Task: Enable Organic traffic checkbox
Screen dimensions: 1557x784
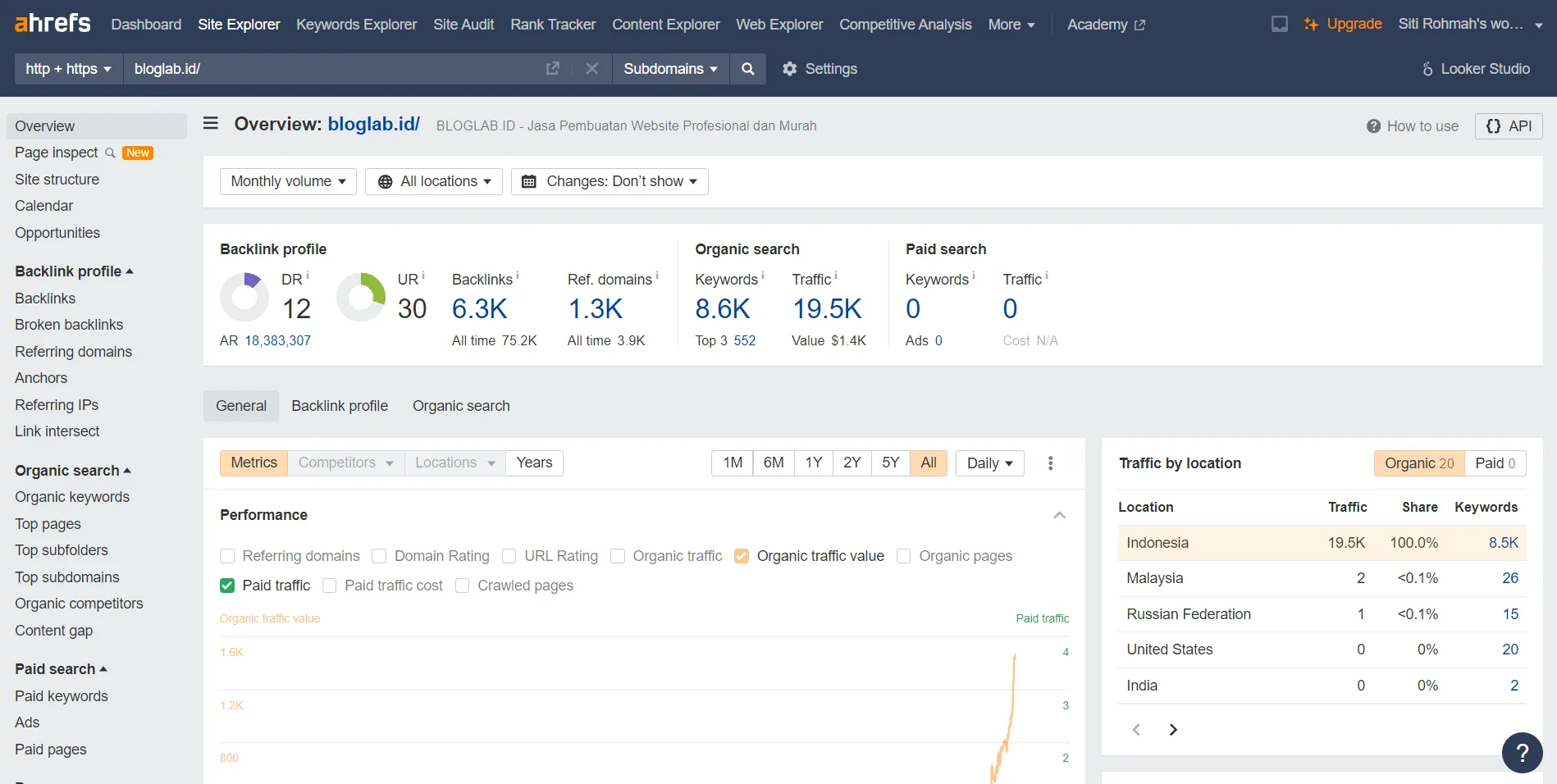Action: [618, 556]
